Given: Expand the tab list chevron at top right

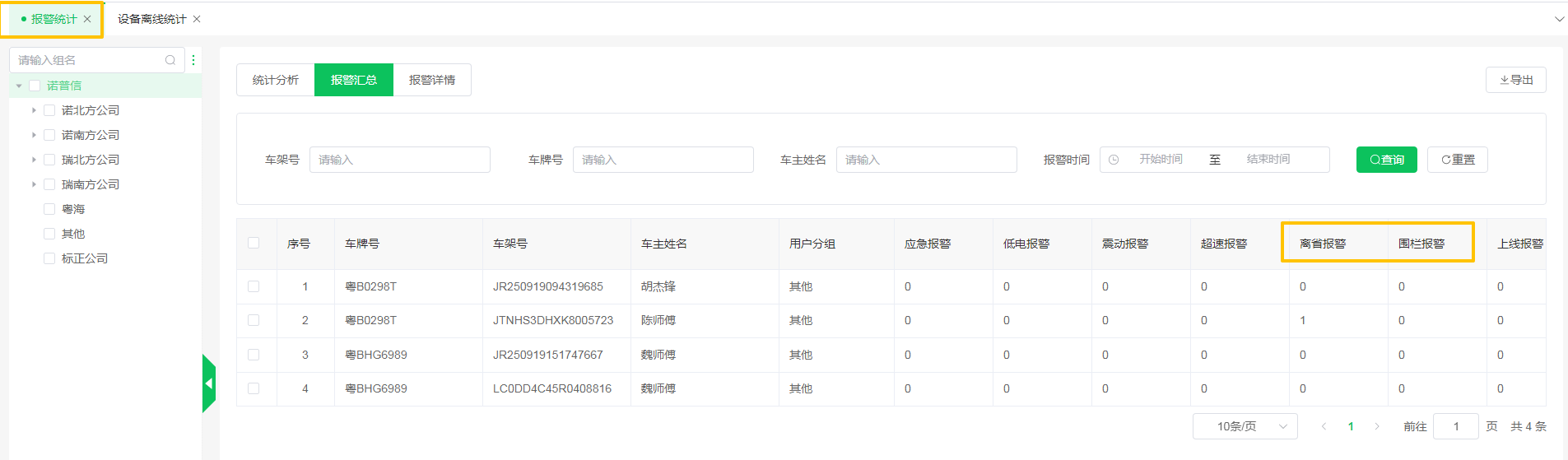Looking at the screenshot, I should pos(1559,19).
